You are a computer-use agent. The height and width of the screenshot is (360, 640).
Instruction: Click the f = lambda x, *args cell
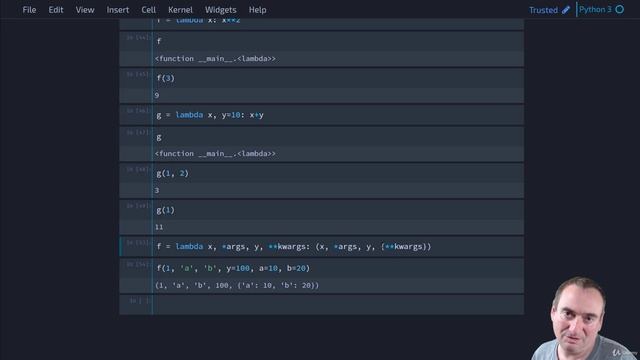pos(338,247)
